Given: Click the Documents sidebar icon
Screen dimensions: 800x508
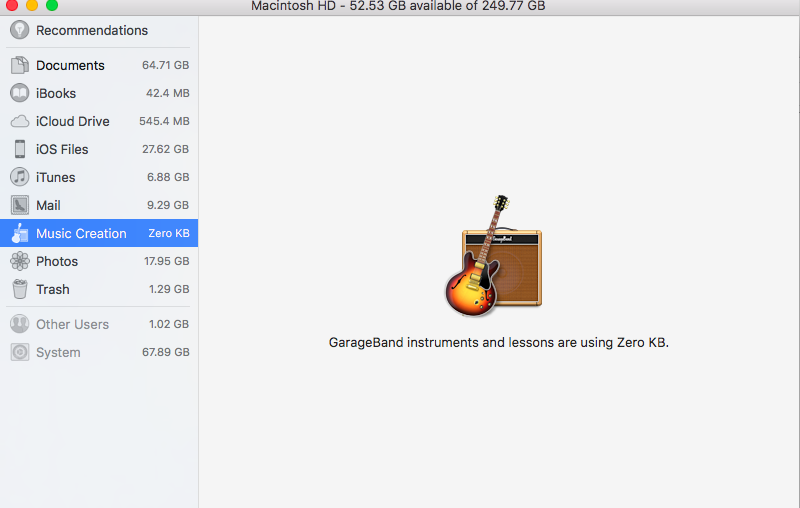Looking at the screenshot, I should [x=19, y=65].
